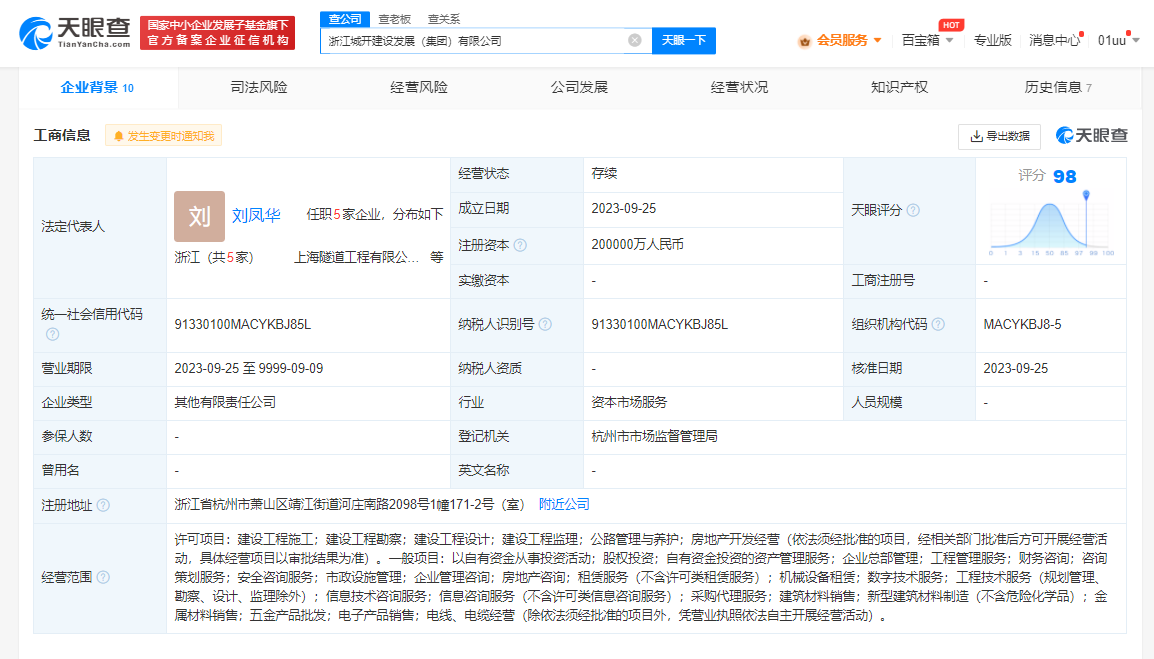This screenshot has width=1154, height=659.
Task: Open the 百宝箱 dropdown
Action: click(926, 40)
